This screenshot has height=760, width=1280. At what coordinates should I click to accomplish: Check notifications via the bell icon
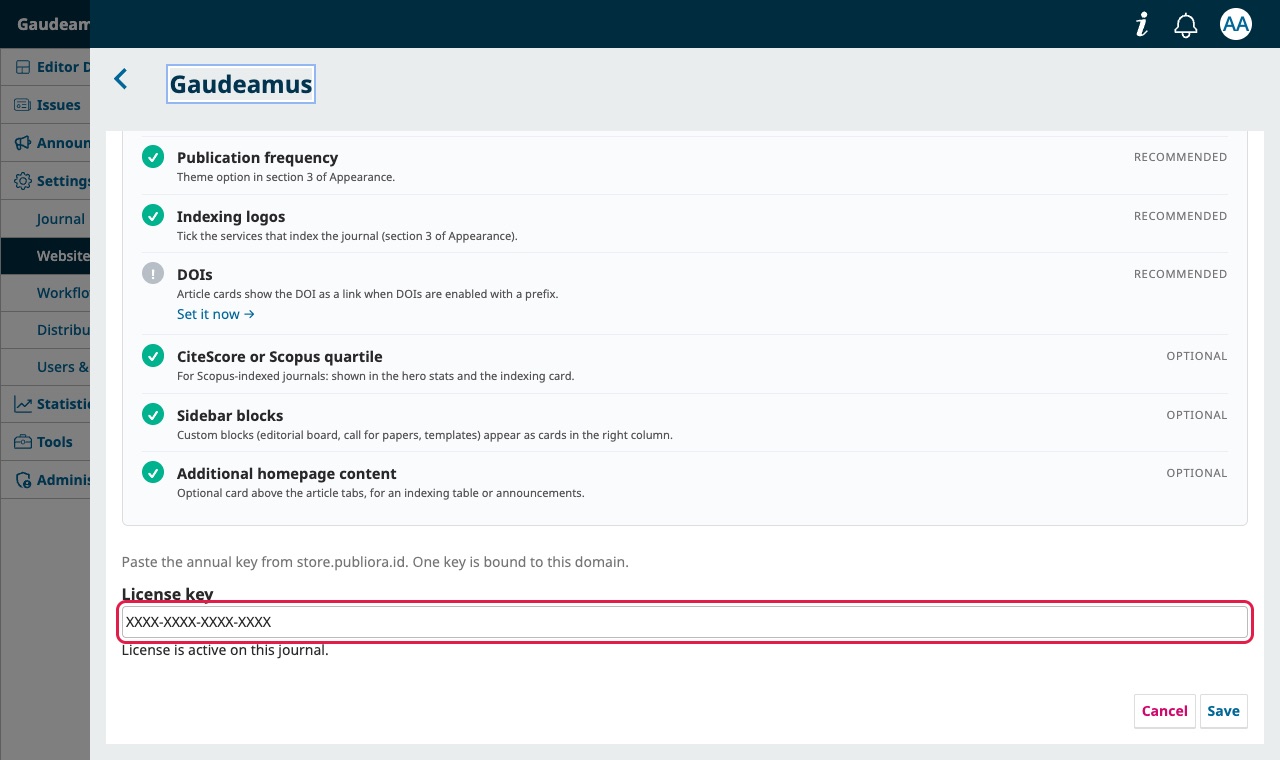pyautogui.click(x=1186, y=25)
